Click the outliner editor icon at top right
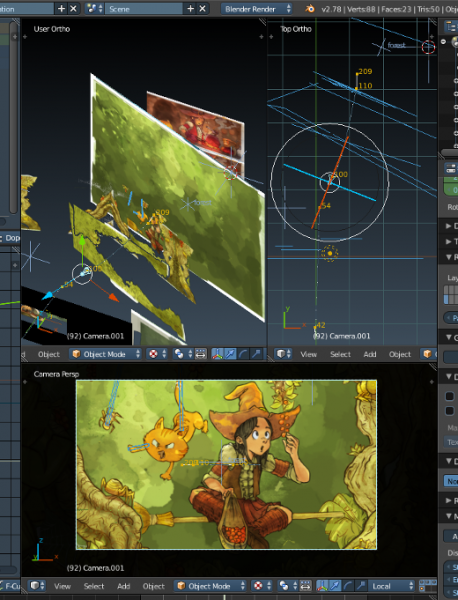Screen dimensions: 458x600 pyautogui.click(x=450, y=26)
